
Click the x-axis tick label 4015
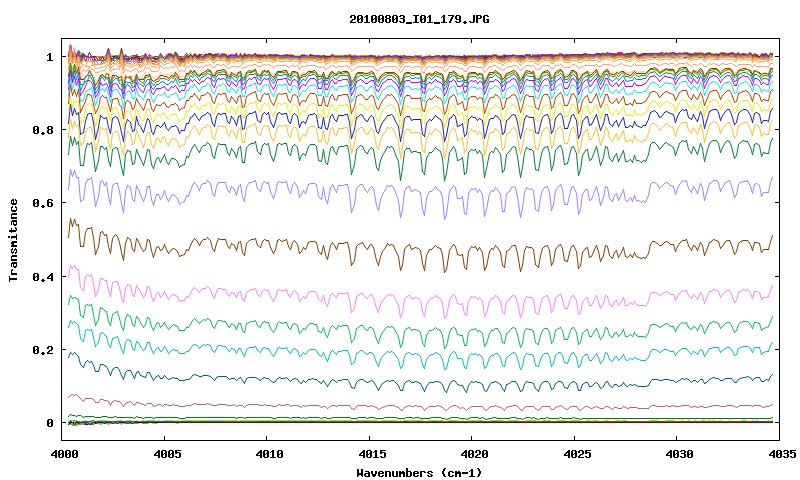[x=371, y=453]
